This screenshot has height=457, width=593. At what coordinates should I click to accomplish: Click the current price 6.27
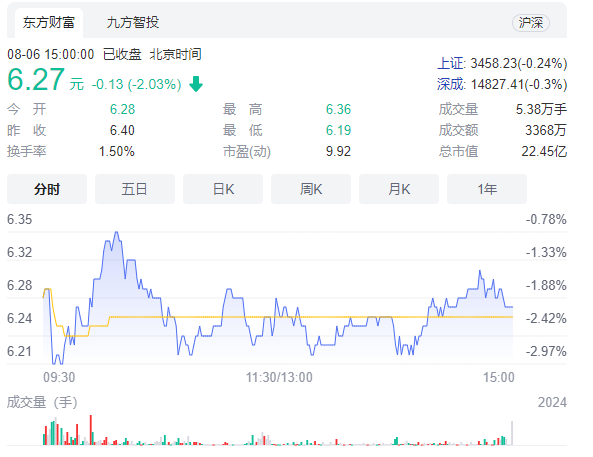pyautogui.click(x=36, y=79)
